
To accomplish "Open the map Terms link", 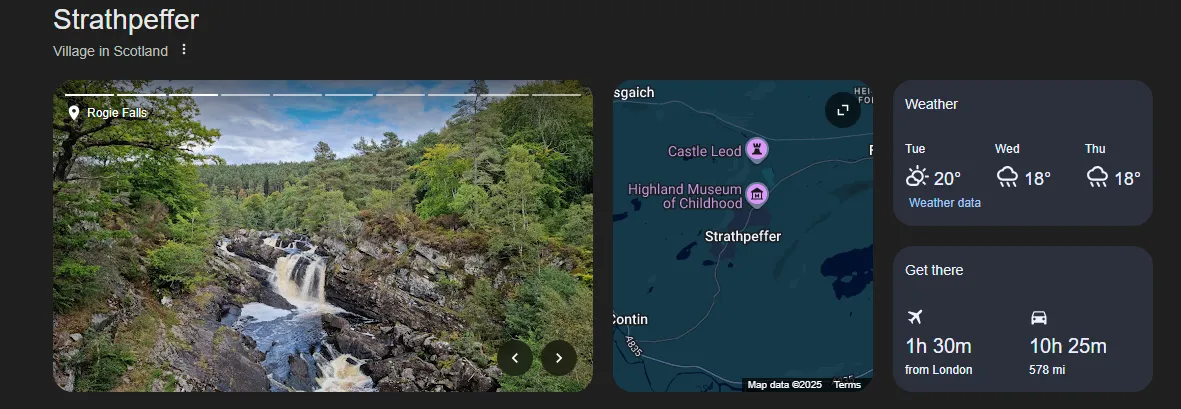I will coord(847,385).
